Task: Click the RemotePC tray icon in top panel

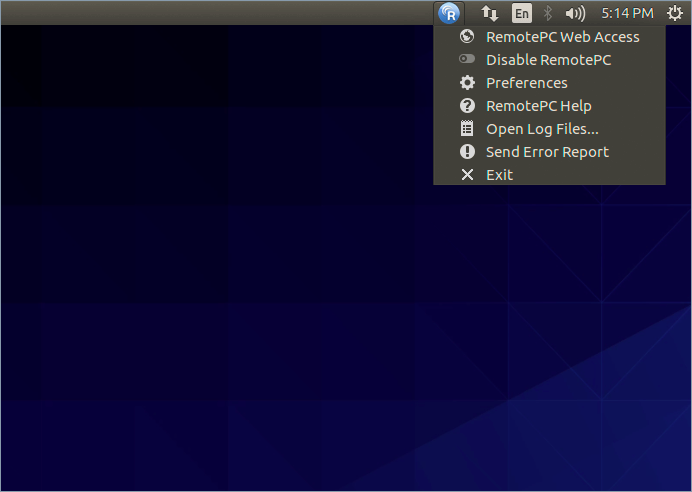Action: click(449, 13)
